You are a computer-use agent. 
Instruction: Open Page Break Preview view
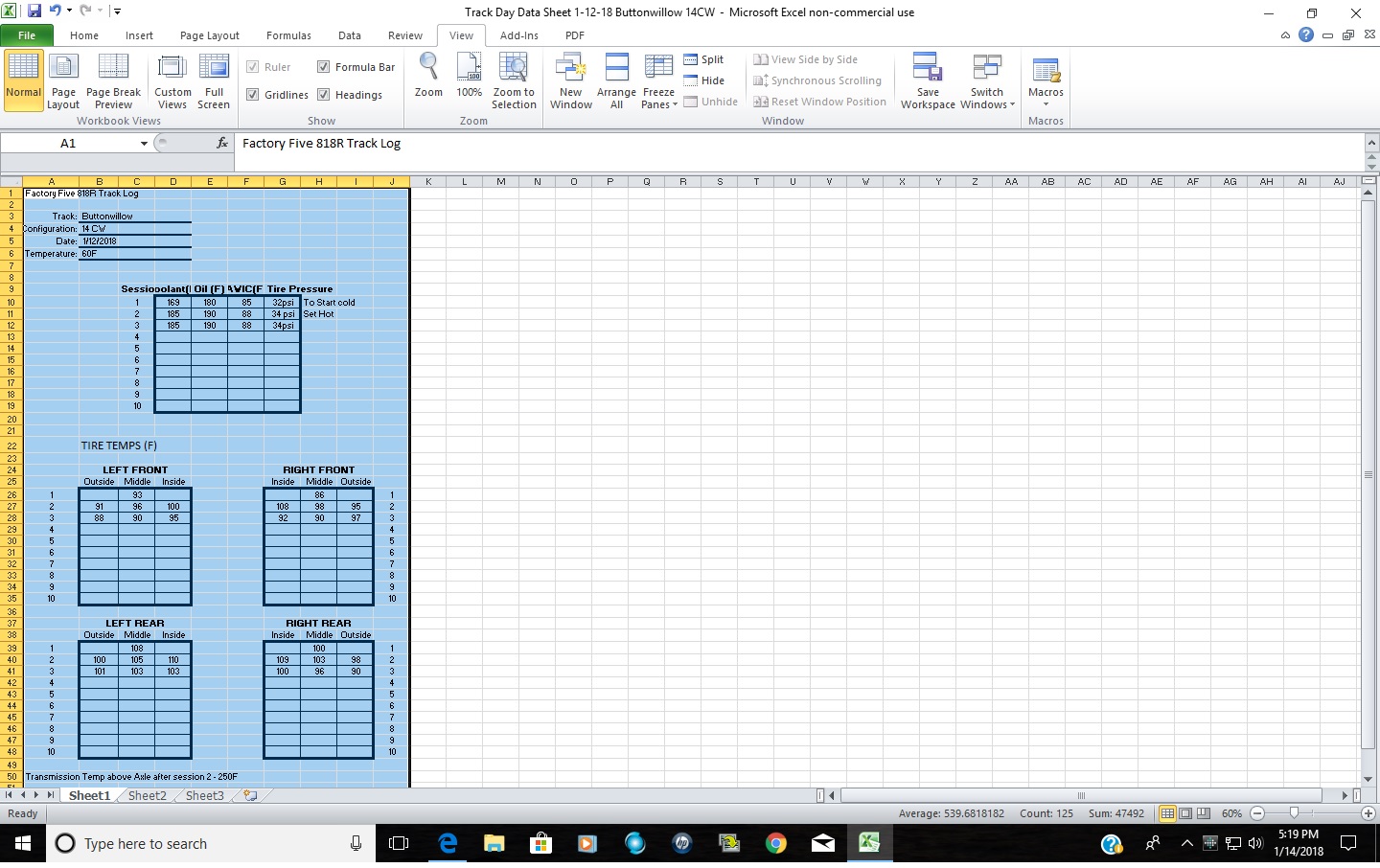pyautogui.click(x=113, y=81)
